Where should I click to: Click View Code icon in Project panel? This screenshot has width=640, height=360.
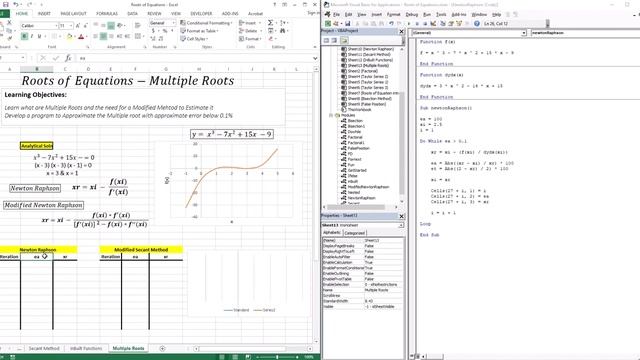tap(326, 40)
